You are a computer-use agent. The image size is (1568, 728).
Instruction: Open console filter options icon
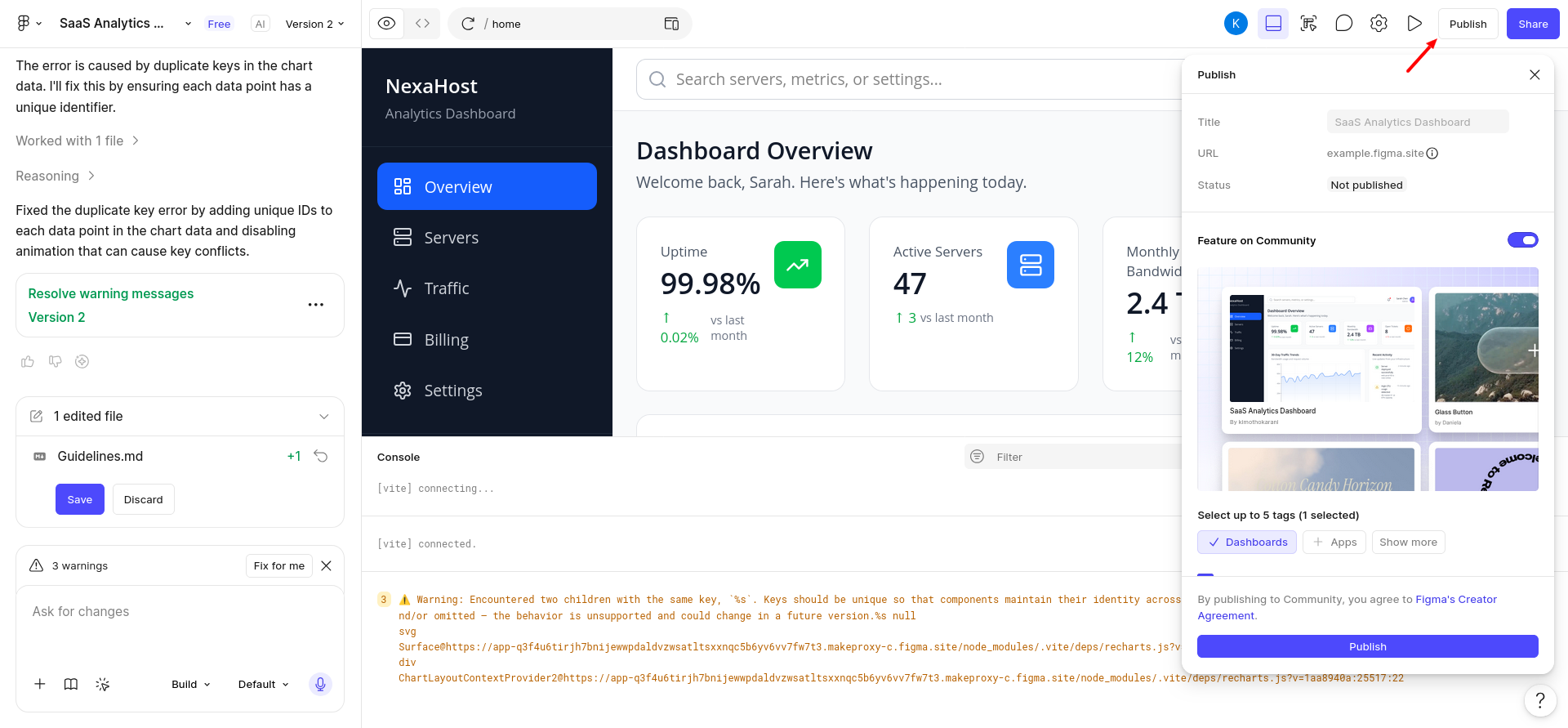[x=977, y=456]
